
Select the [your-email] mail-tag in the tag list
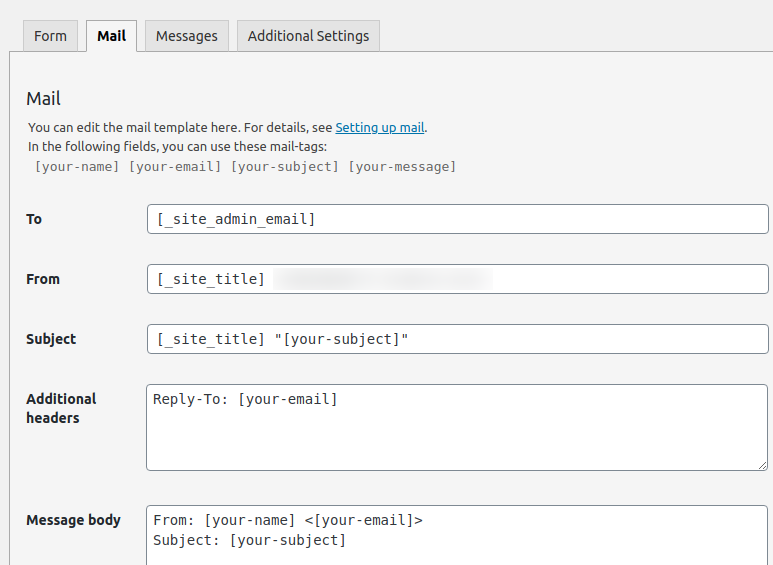pyautogui.click(x=175, y=166)
